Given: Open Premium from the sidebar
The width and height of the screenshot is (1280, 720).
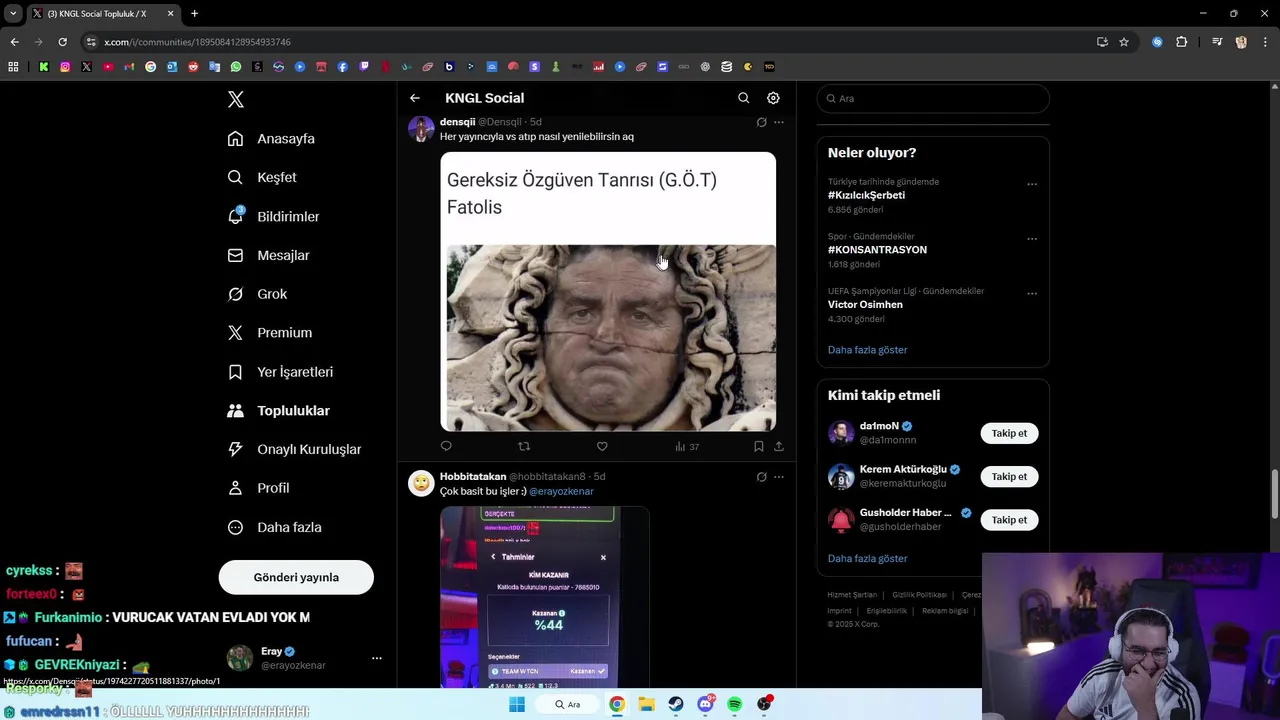Looking at the screenshot, I should pos(270,333).
